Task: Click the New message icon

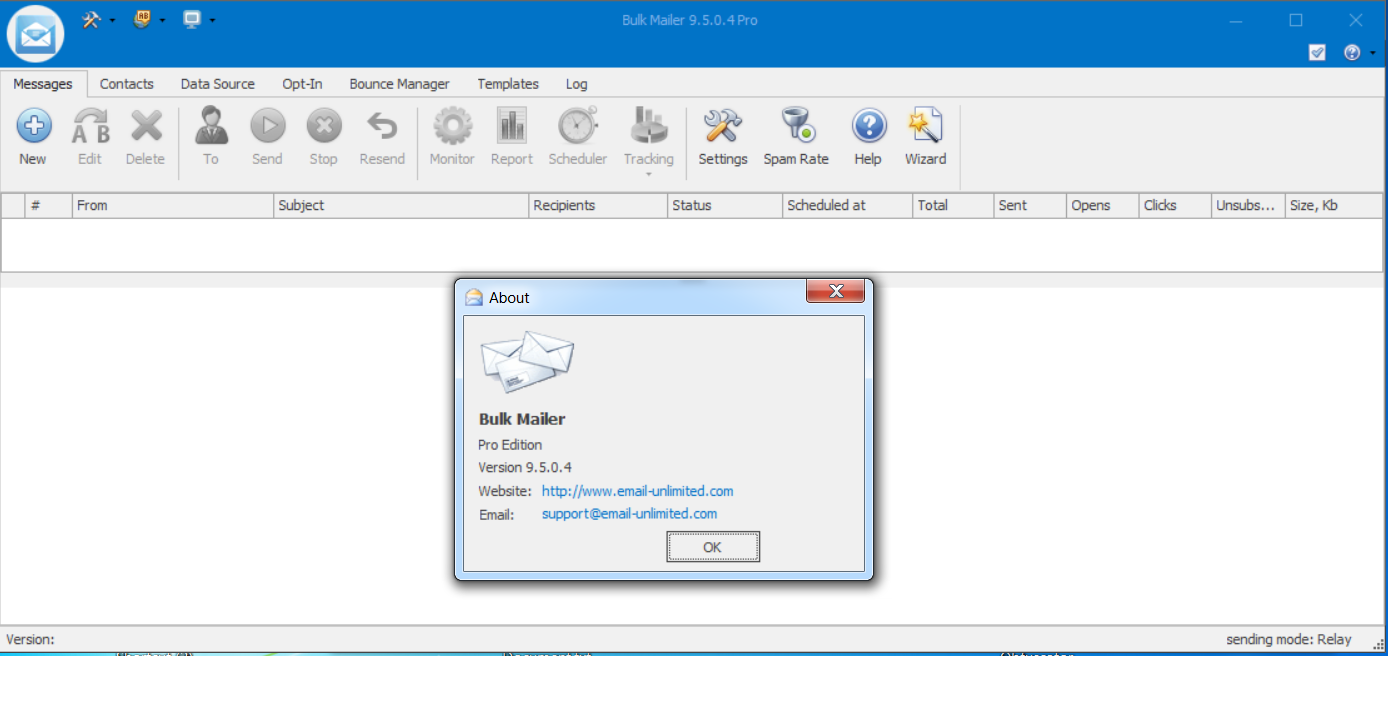Action: coord(34,127)
